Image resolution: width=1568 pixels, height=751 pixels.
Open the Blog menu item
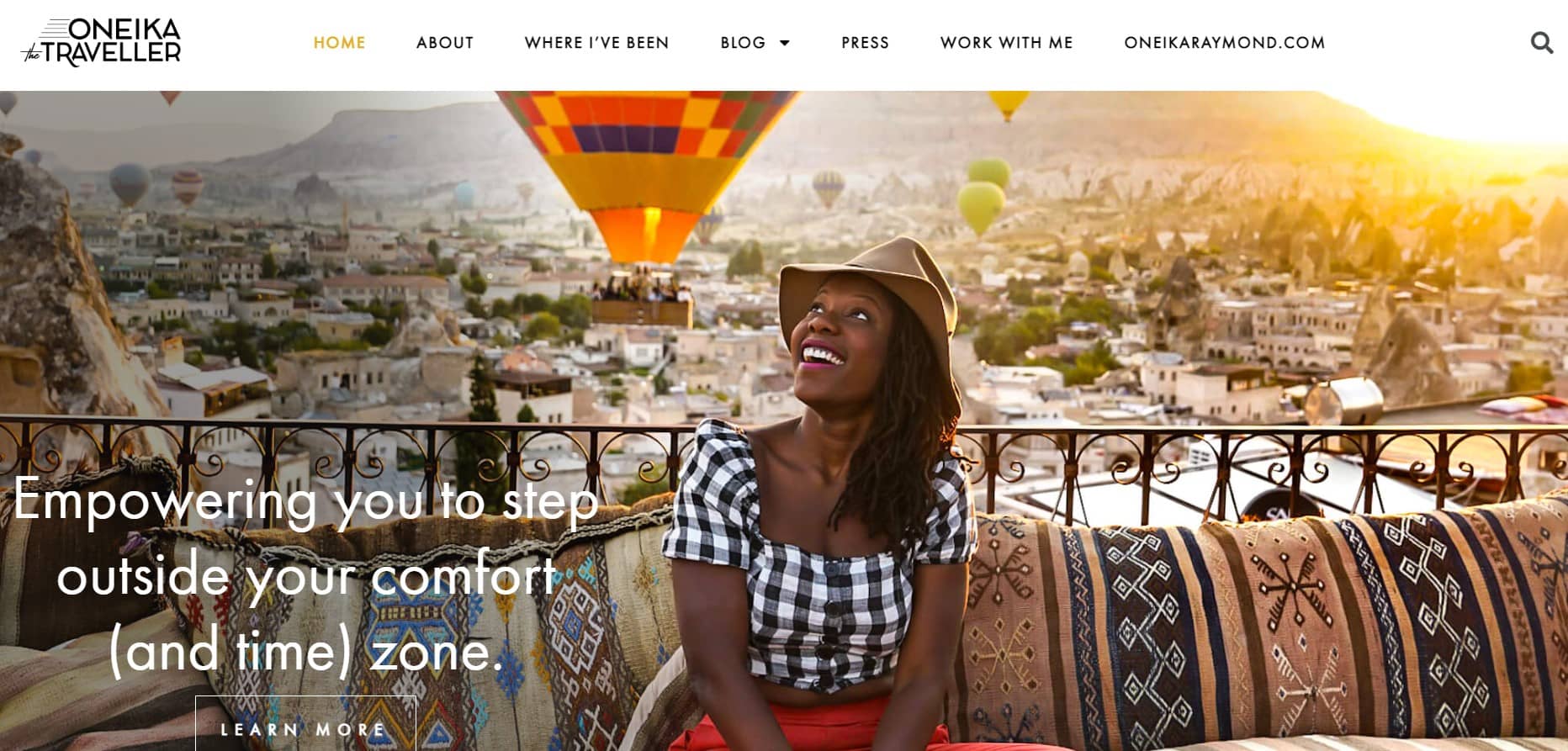tap(743, 42)
